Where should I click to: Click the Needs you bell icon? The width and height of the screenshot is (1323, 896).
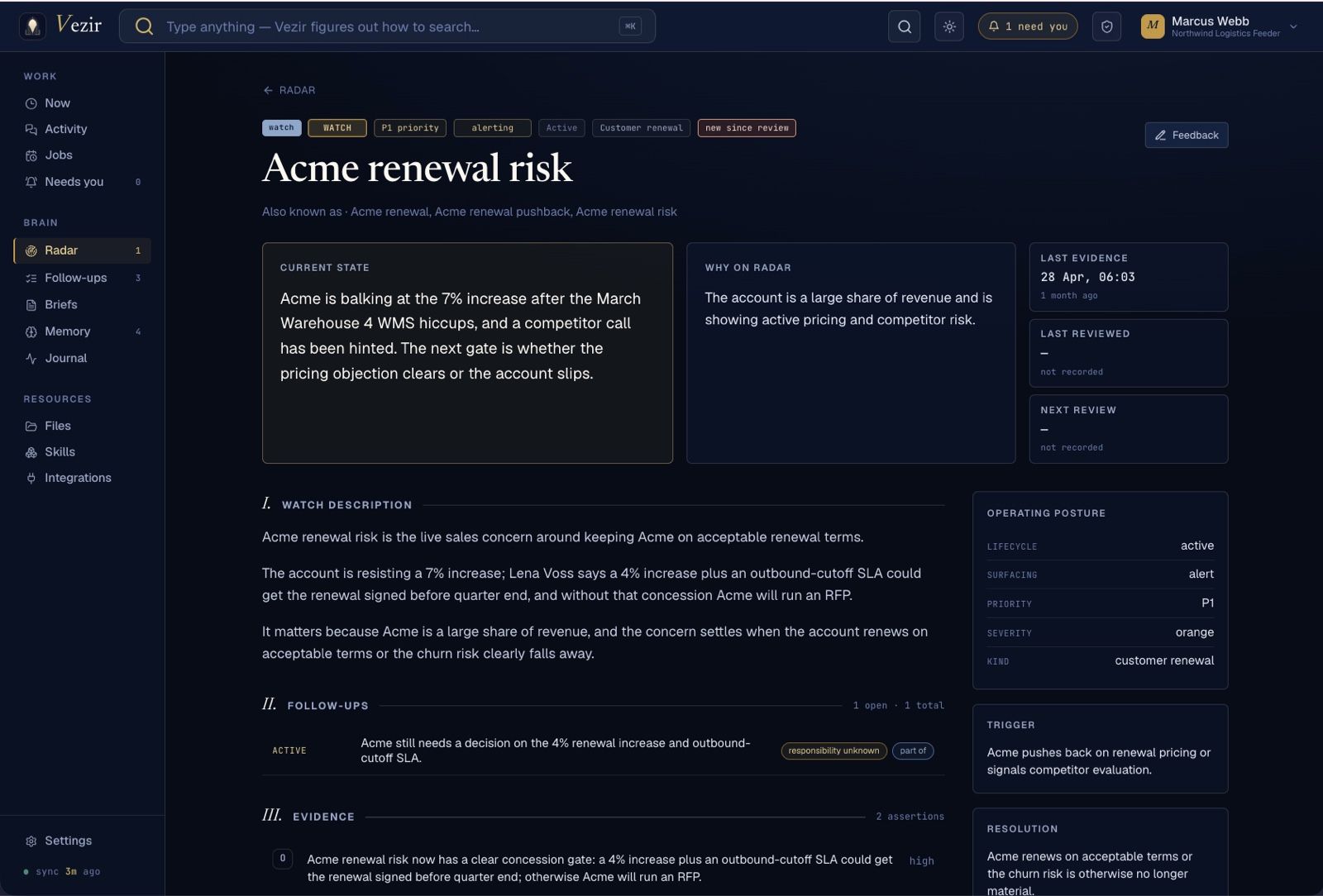click(x=31, y=182)
